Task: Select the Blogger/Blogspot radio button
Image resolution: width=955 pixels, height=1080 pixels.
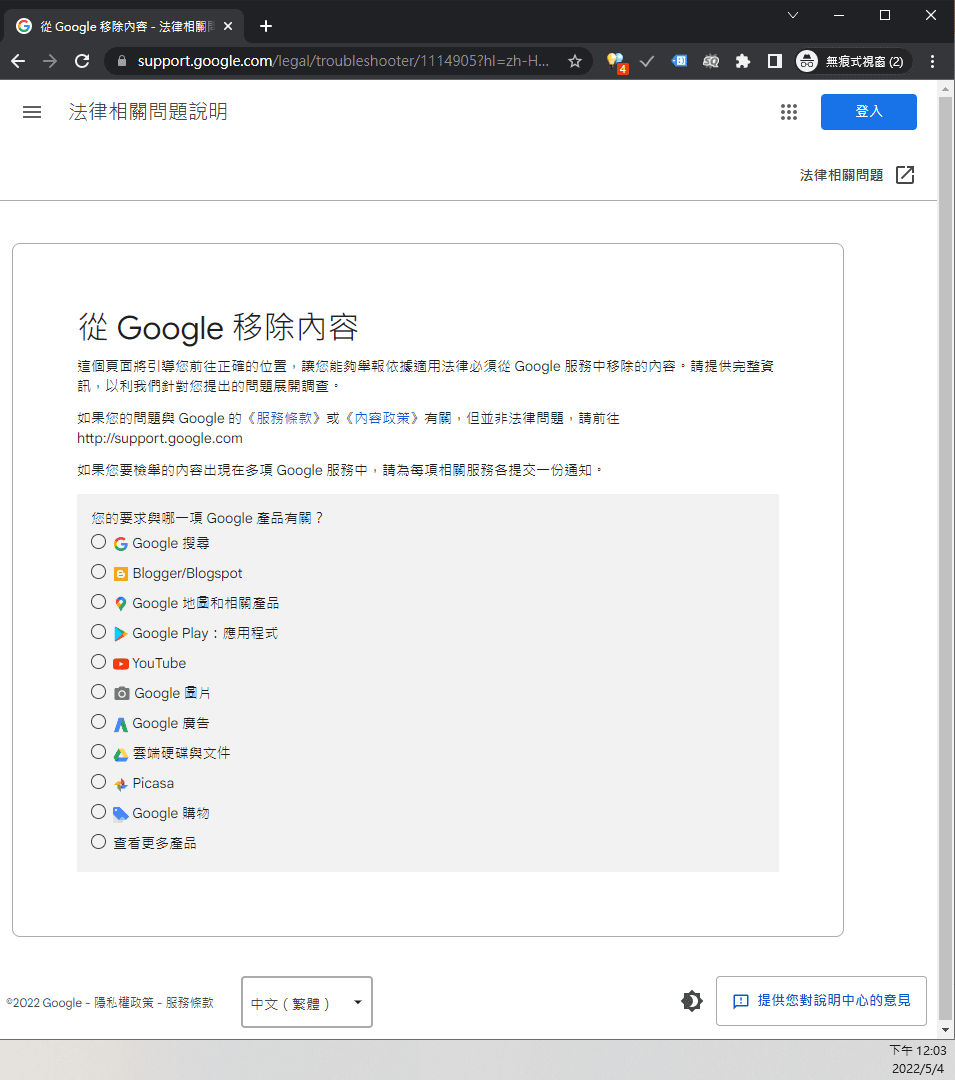Action: click(x=98, y=572)
